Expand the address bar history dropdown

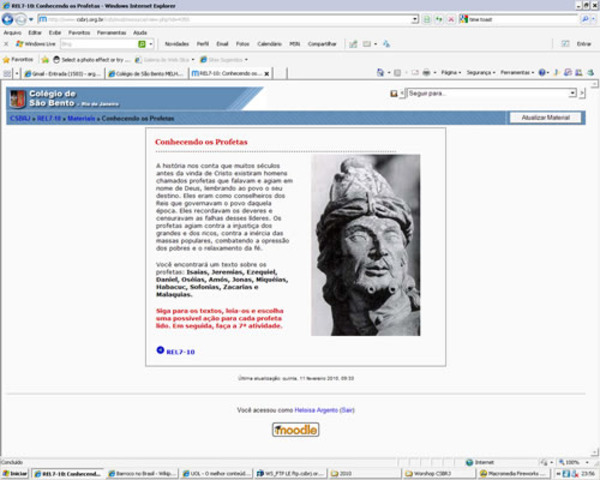point(415,19)
